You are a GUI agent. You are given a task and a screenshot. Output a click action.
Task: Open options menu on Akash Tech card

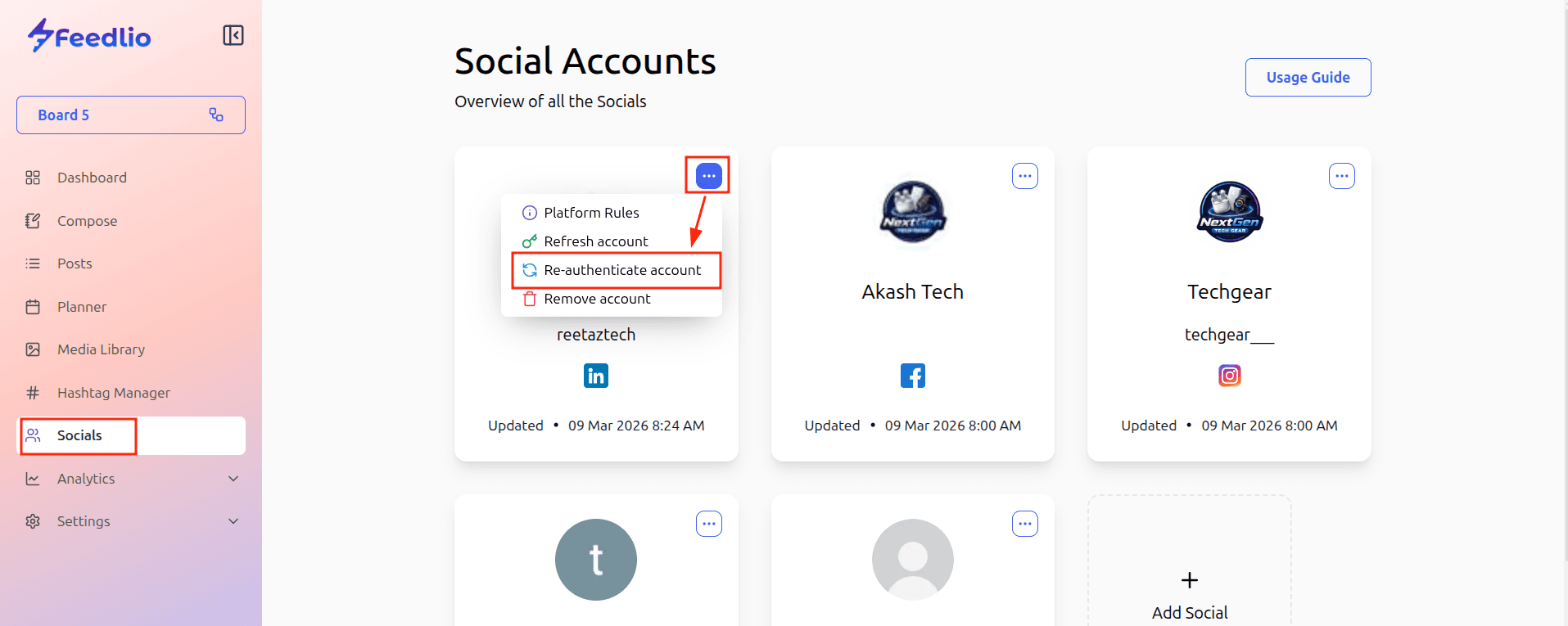click(1024, 176)
